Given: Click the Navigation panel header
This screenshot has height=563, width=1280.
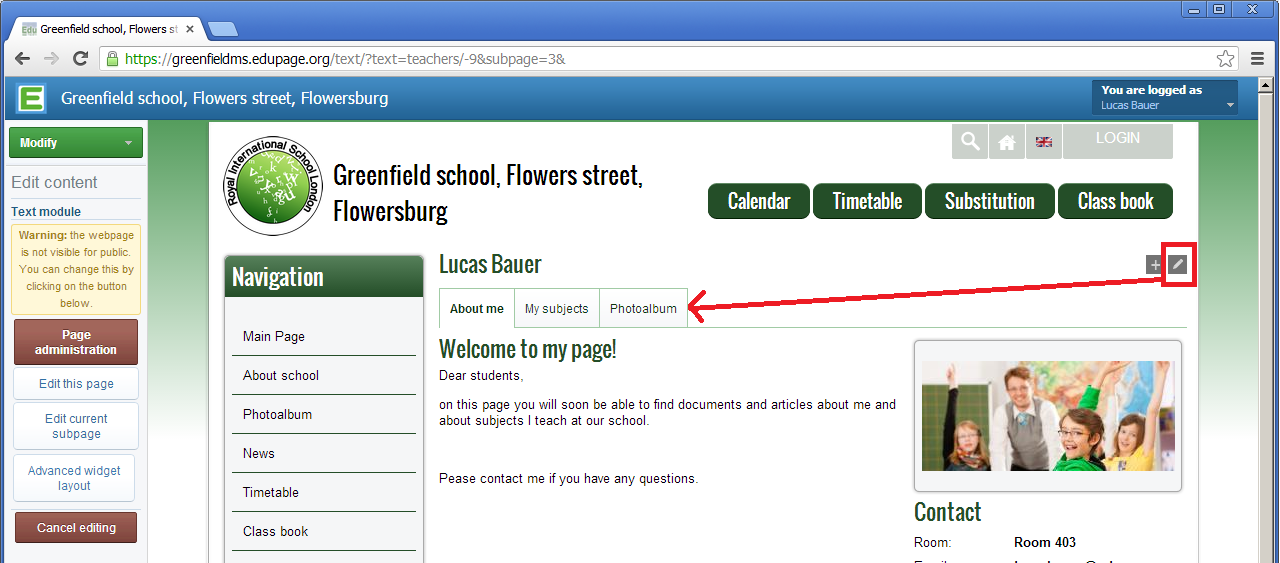Looking at the screenshot, I should (324, 277).
